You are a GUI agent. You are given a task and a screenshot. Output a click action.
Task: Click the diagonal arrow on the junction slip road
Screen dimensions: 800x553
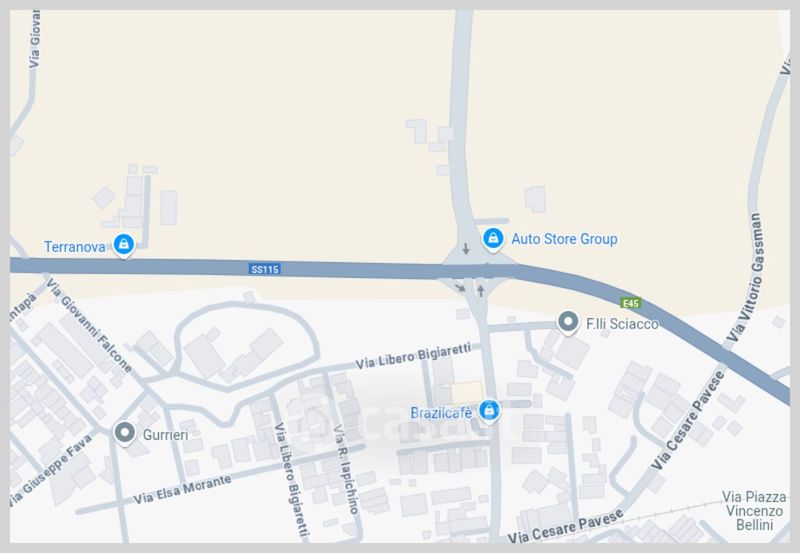point(460,287)
